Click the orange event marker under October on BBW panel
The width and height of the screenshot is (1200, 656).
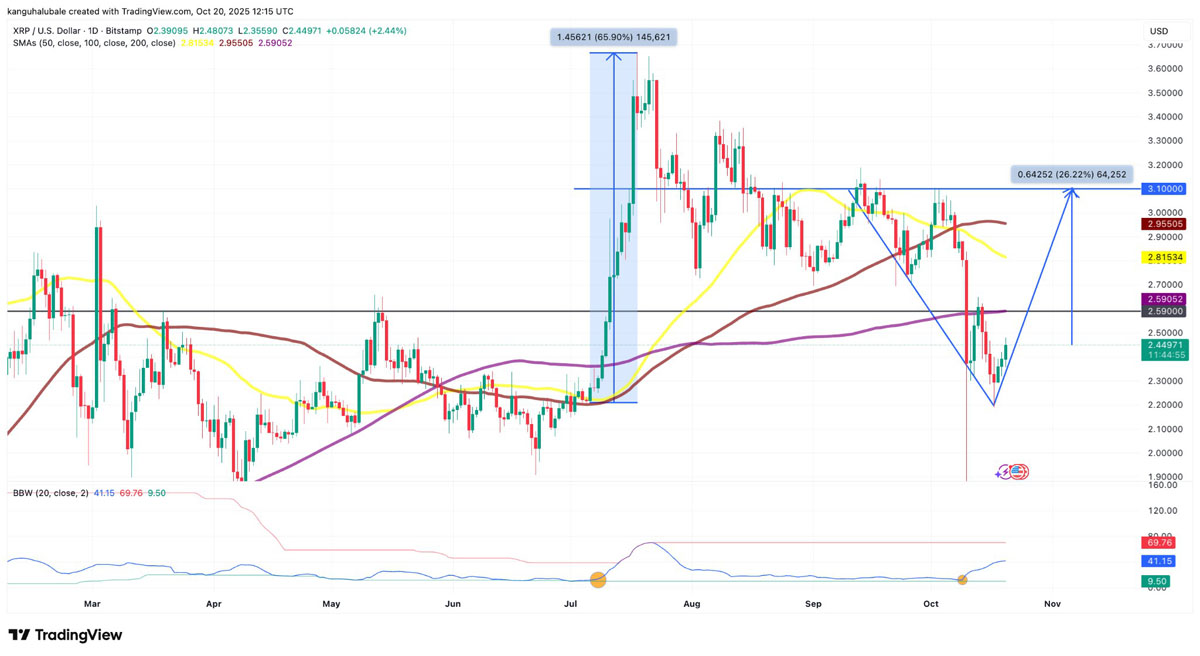click(963, 579)
